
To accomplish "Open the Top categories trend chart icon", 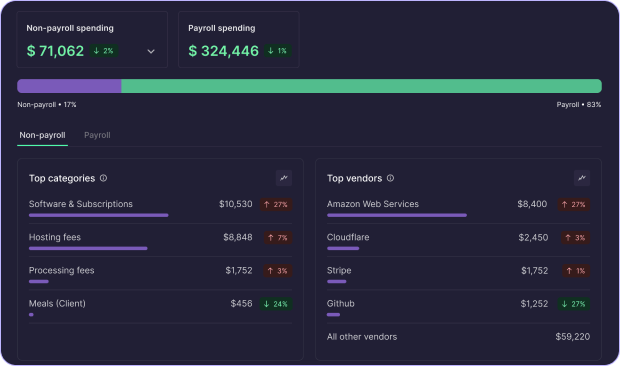I will [x=284, y=178].
